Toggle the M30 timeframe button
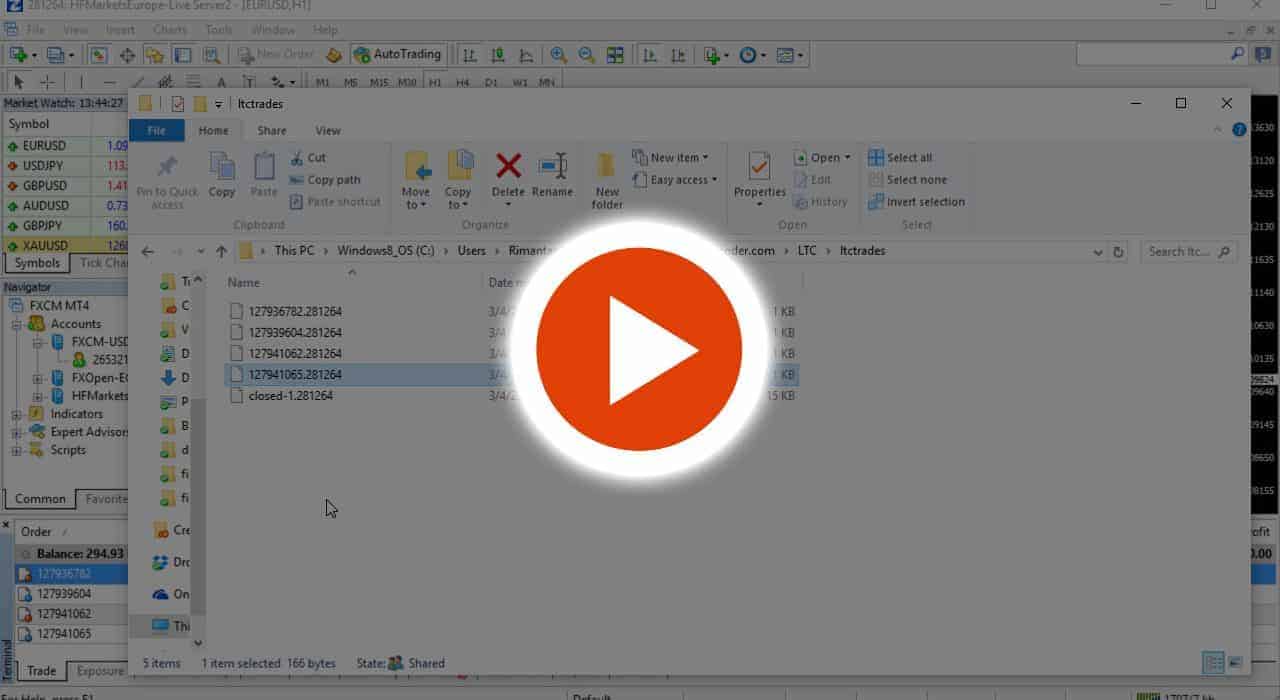The width and height of the screenshot is (1280, 700). click(407, 82)
